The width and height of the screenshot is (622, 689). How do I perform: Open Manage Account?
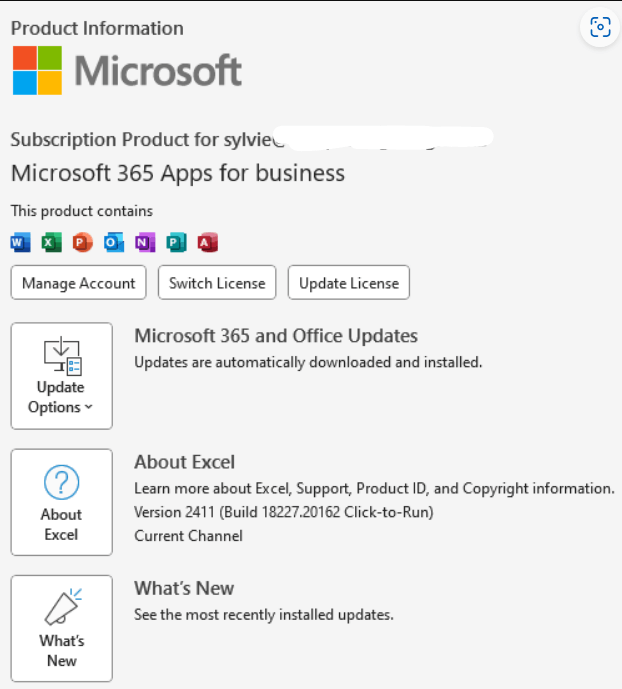click(79, 283)
